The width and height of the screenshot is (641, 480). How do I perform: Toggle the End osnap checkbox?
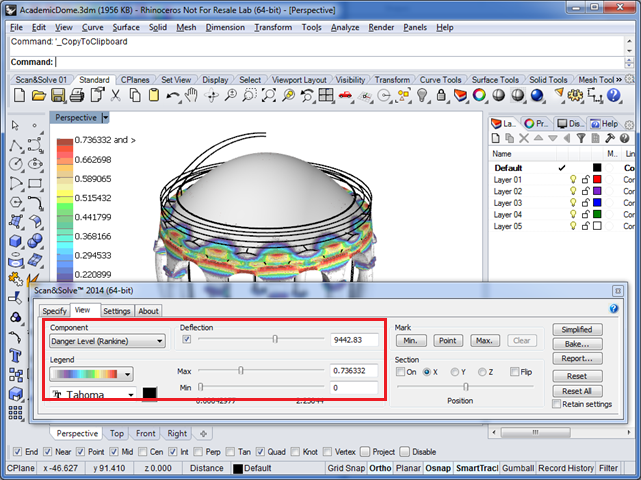pyautogui.click(x=17, y=452)
